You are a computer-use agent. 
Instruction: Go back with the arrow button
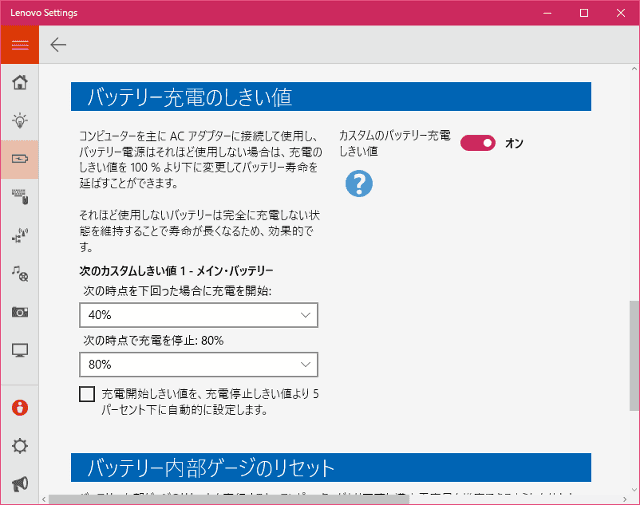pyautogui.click(x=58, y=44)
